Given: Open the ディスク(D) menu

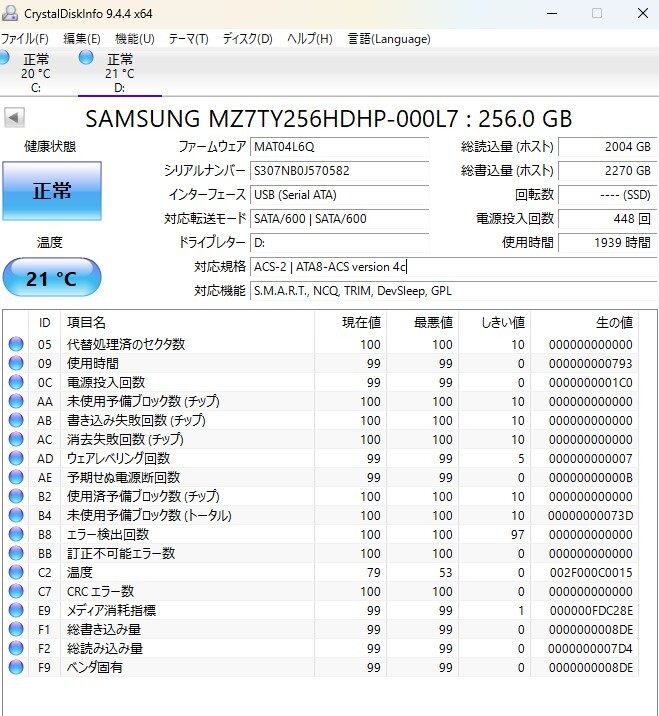Looking at the screenshot, I should tap(248, 39).
